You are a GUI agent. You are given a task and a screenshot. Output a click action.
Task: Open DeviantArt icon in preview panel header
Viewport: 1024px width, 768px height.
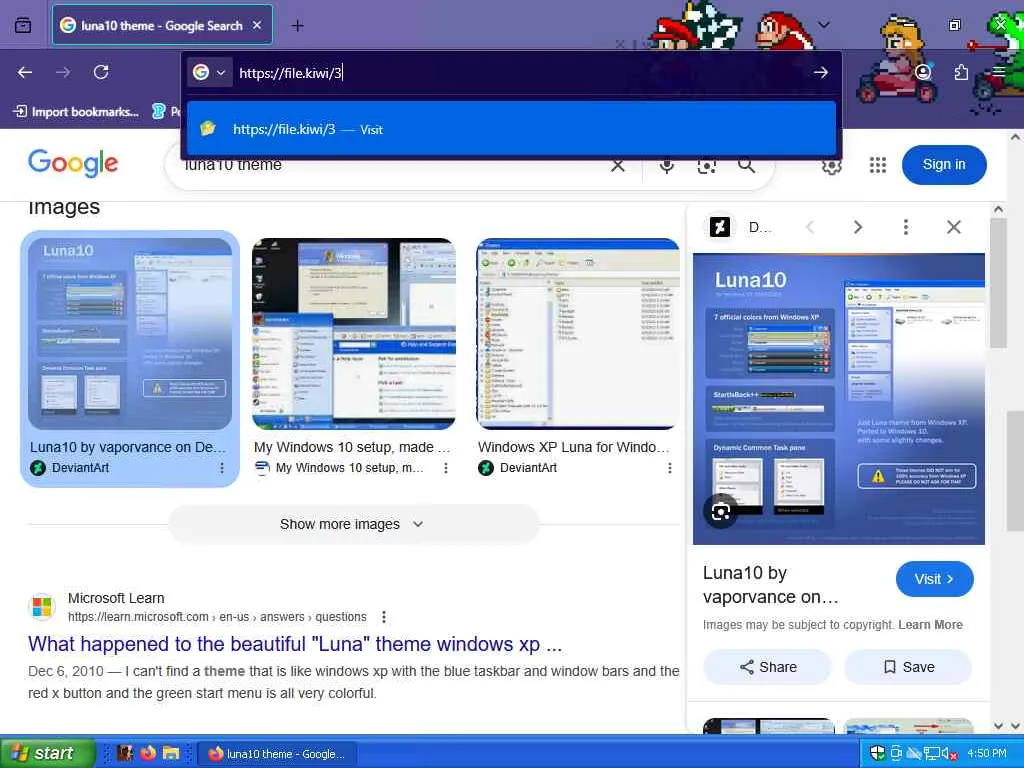click(x=720, y=227)
